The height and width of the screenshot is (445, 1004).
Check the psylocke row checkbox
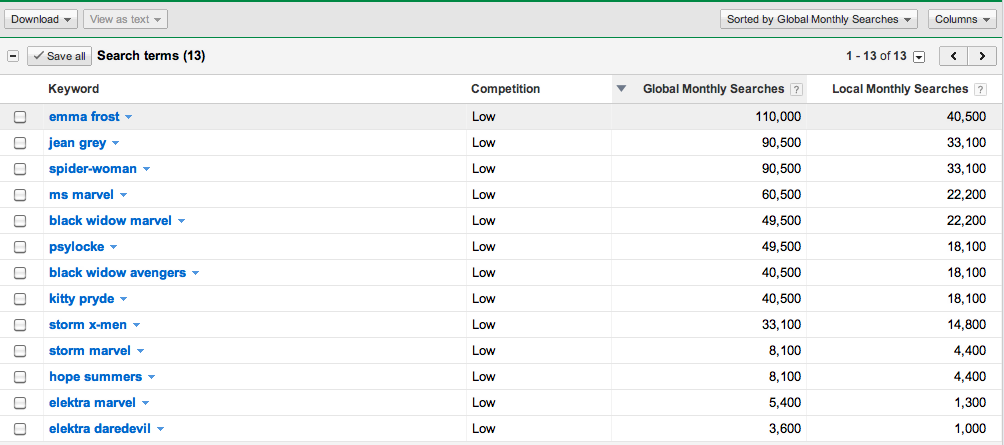[20, 247]
